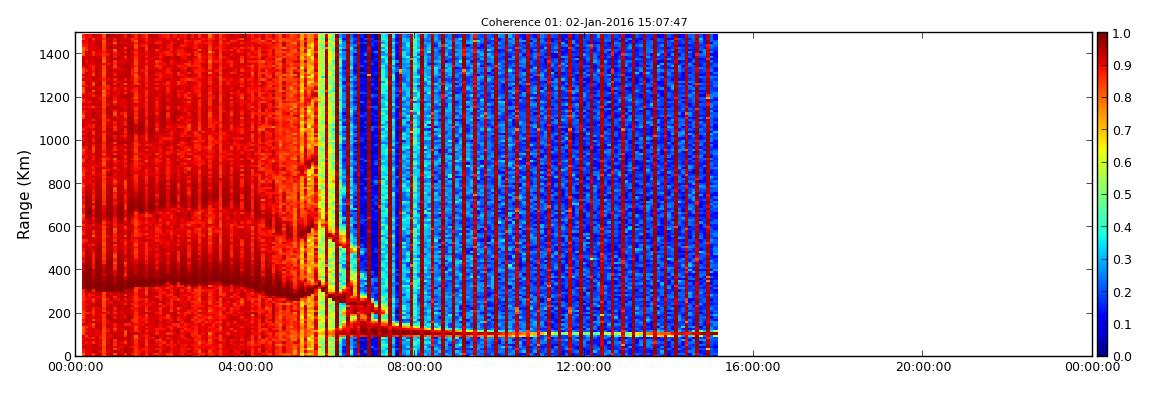1150x407 pixels.
Task: Click the colorbar tick label 0.0
Action: click(x=1123, y=356)
